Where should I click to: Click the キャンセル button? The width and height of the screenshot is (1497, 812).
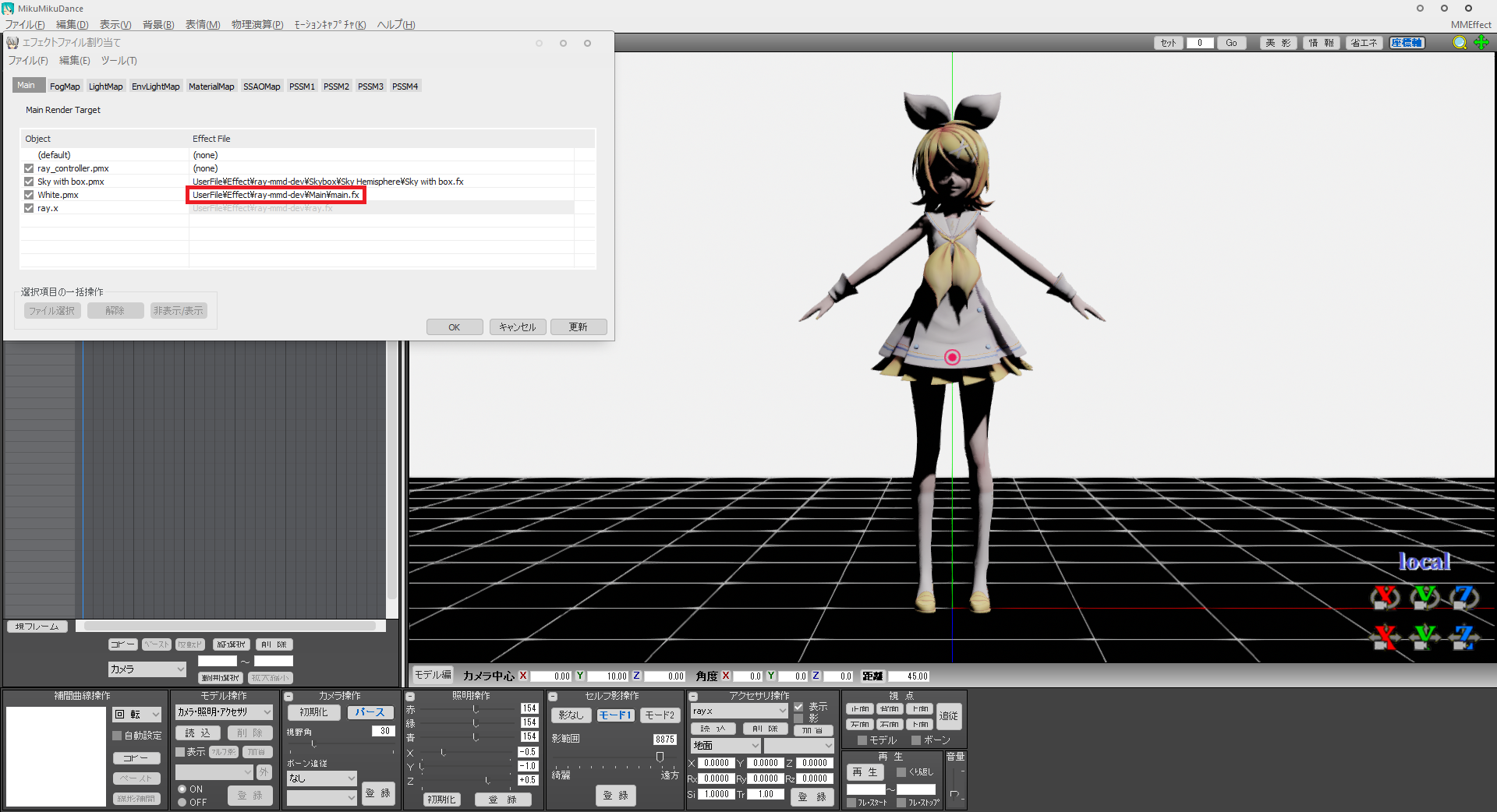pyautogui.click(x=518, y=327)
